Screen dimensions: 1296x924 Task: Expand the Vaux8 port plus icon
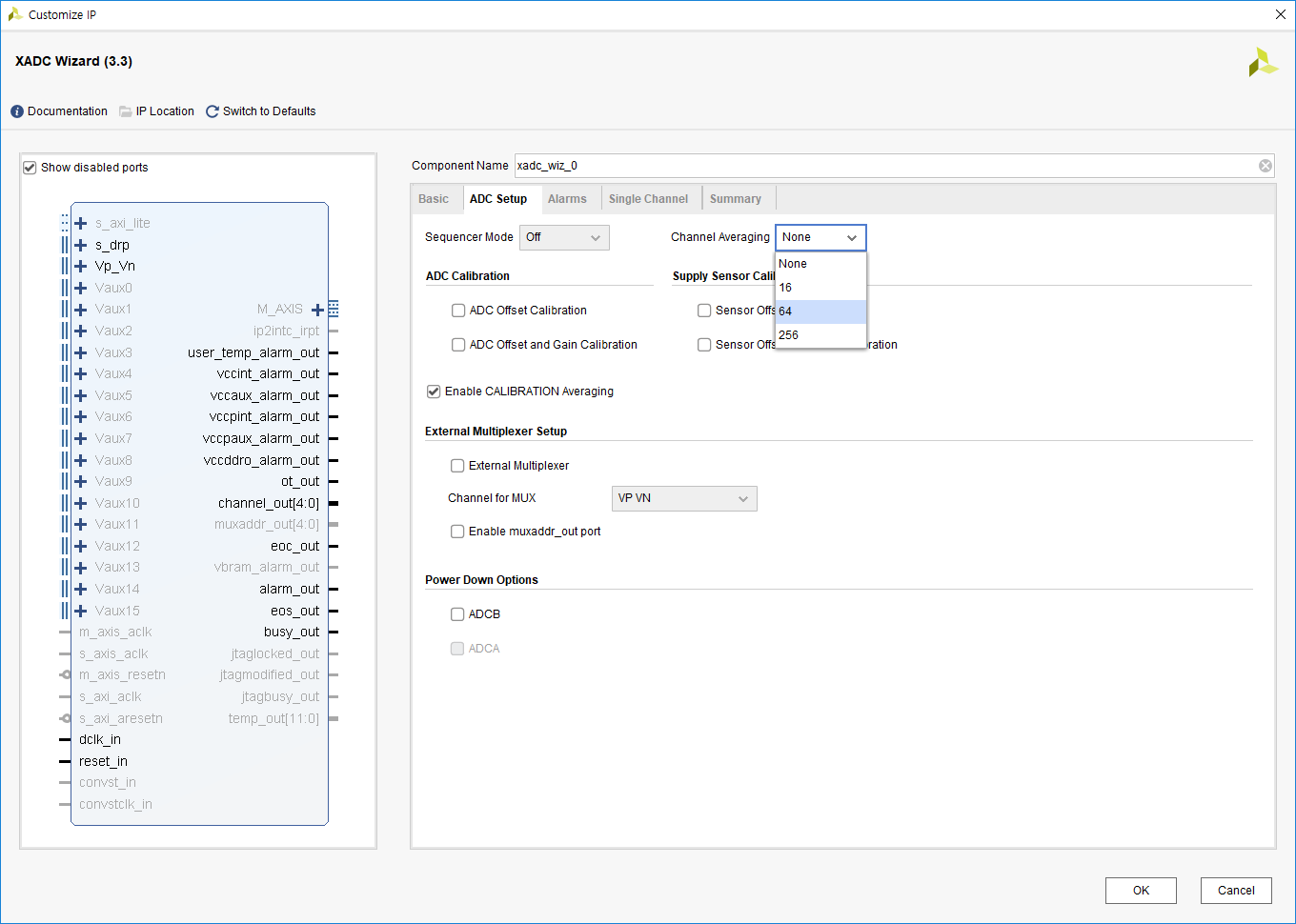click(x=81, y=460)
